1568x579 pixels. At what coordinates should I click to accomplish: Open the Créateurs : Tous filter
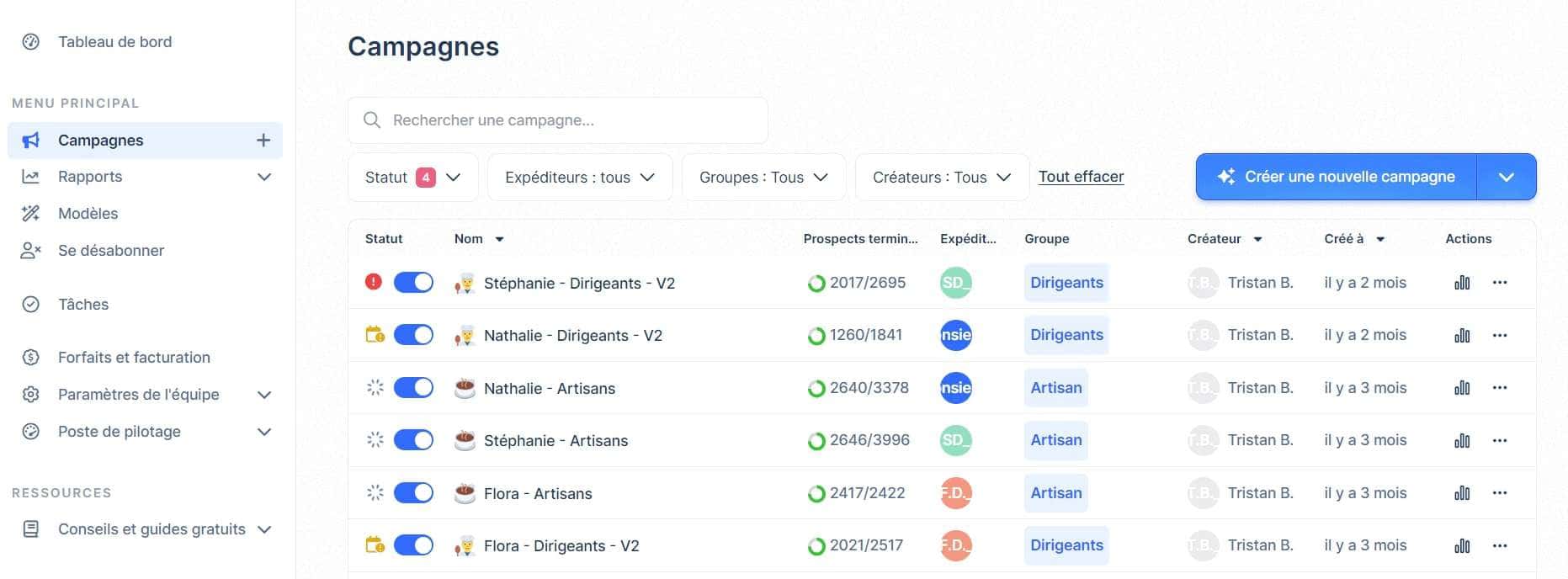click(x=942, y=178)
